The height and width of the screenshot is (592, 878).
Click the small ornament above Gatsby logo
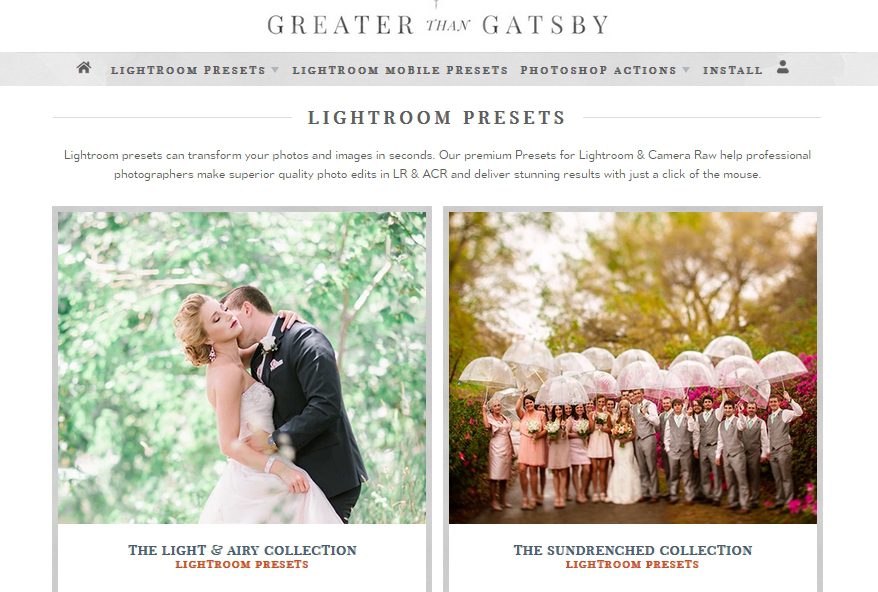point(437,4)
